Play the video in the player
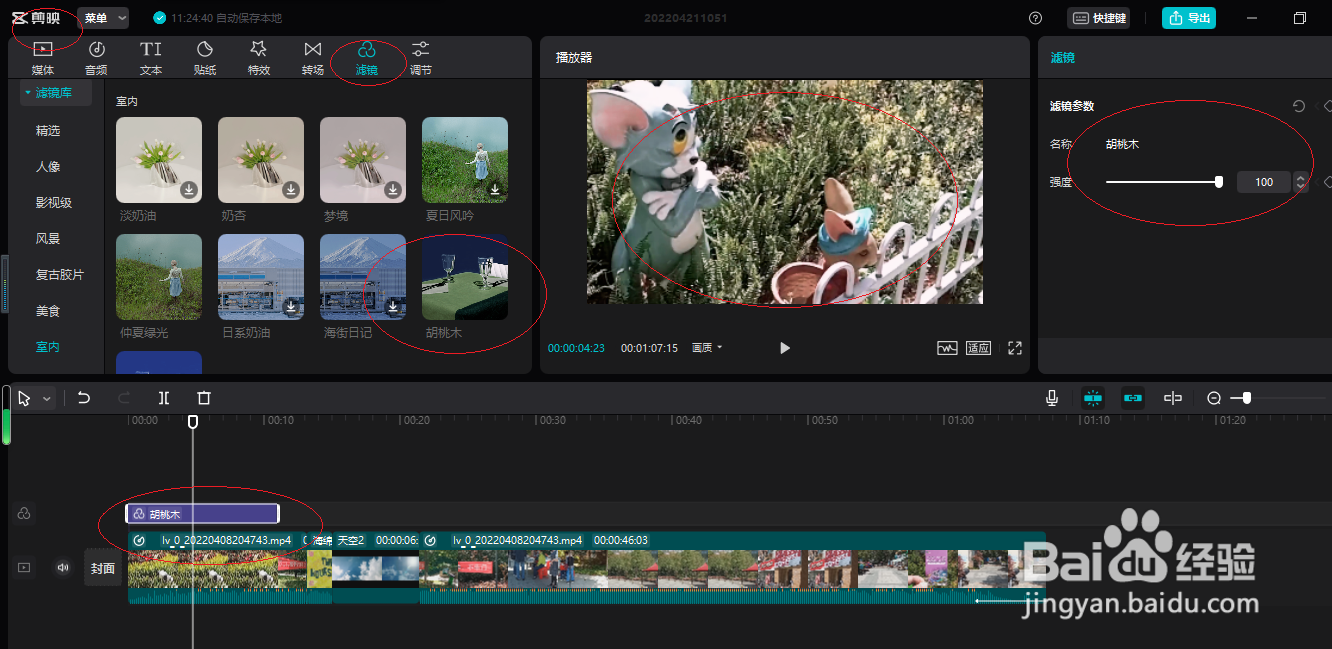Viewport: 1332px width, 649px height. point(785,348)
